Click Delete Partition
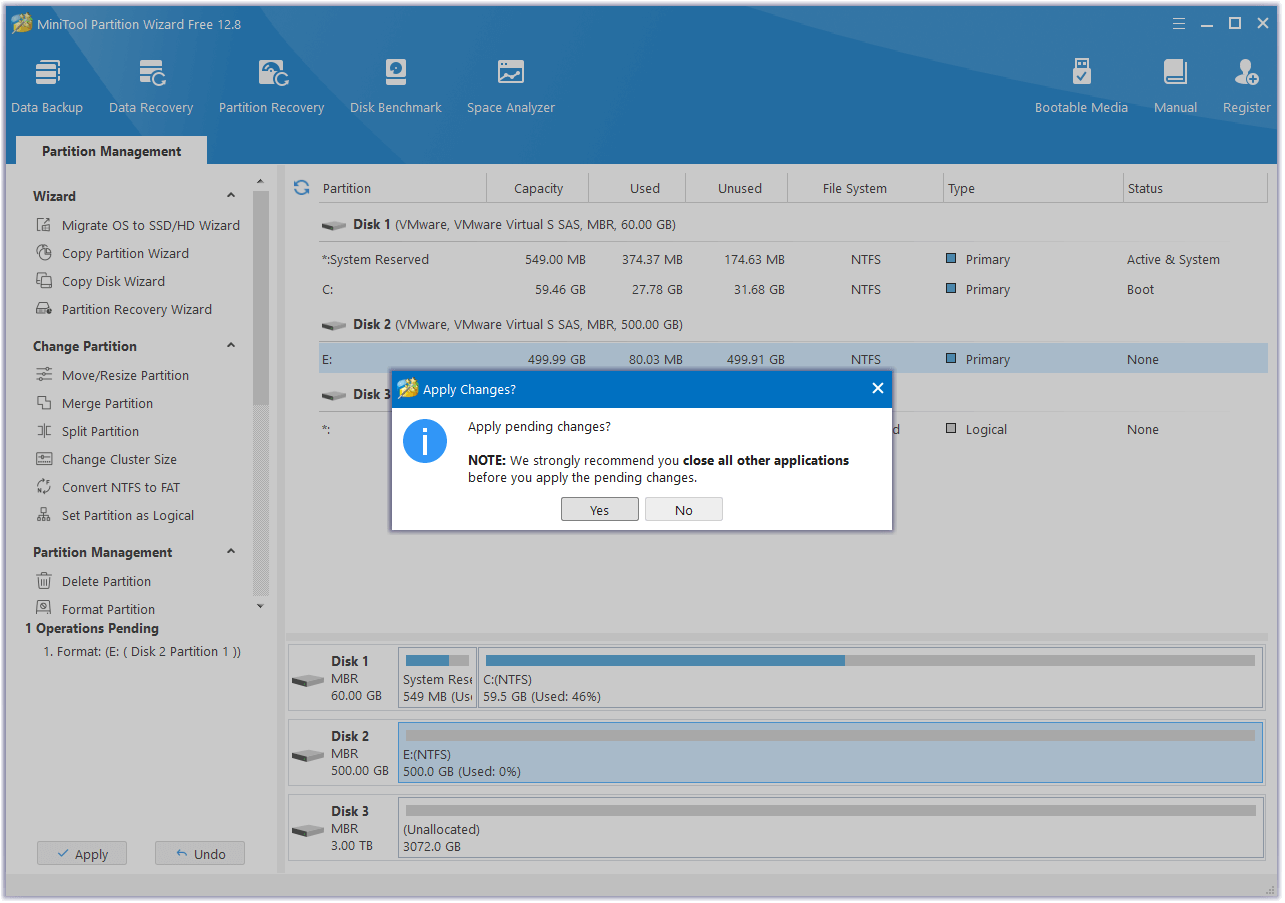 point(93,581)
